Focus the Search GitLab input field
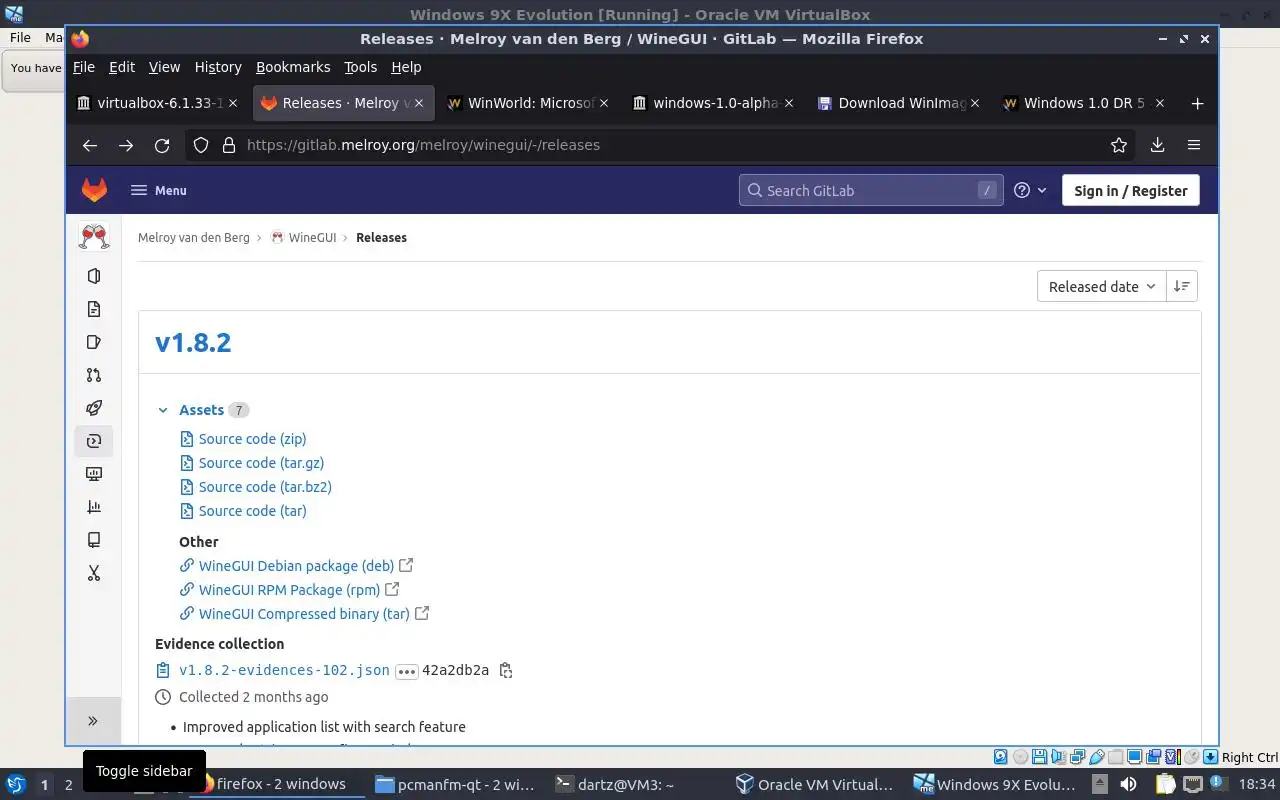This screenshot has height=800, width=1280. click(870, 190)
